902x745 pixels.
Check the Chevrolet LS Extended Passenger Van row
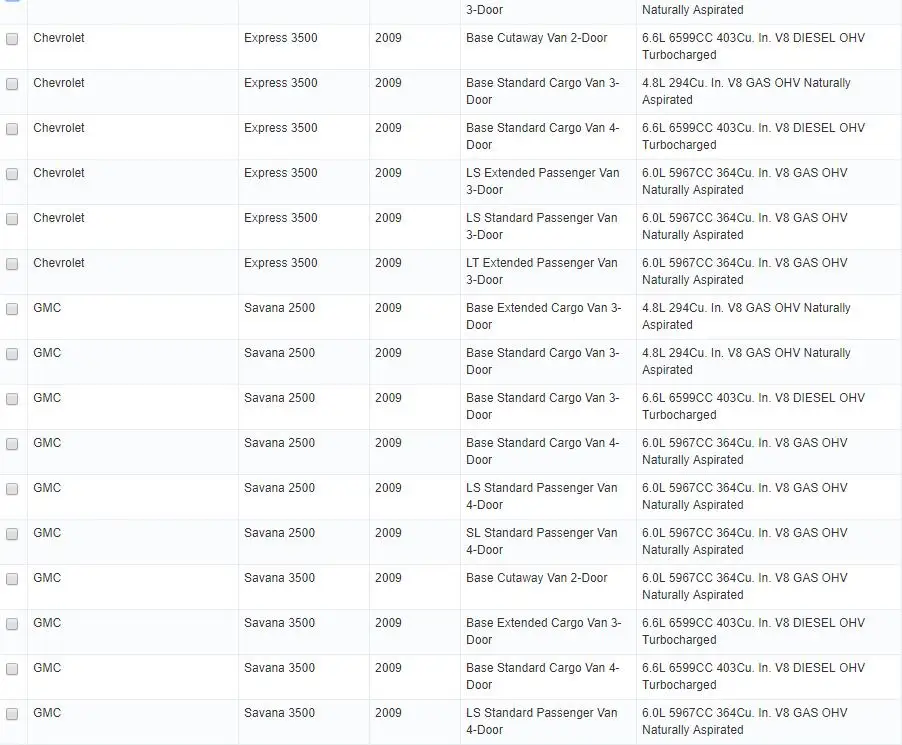pos(12,174)
